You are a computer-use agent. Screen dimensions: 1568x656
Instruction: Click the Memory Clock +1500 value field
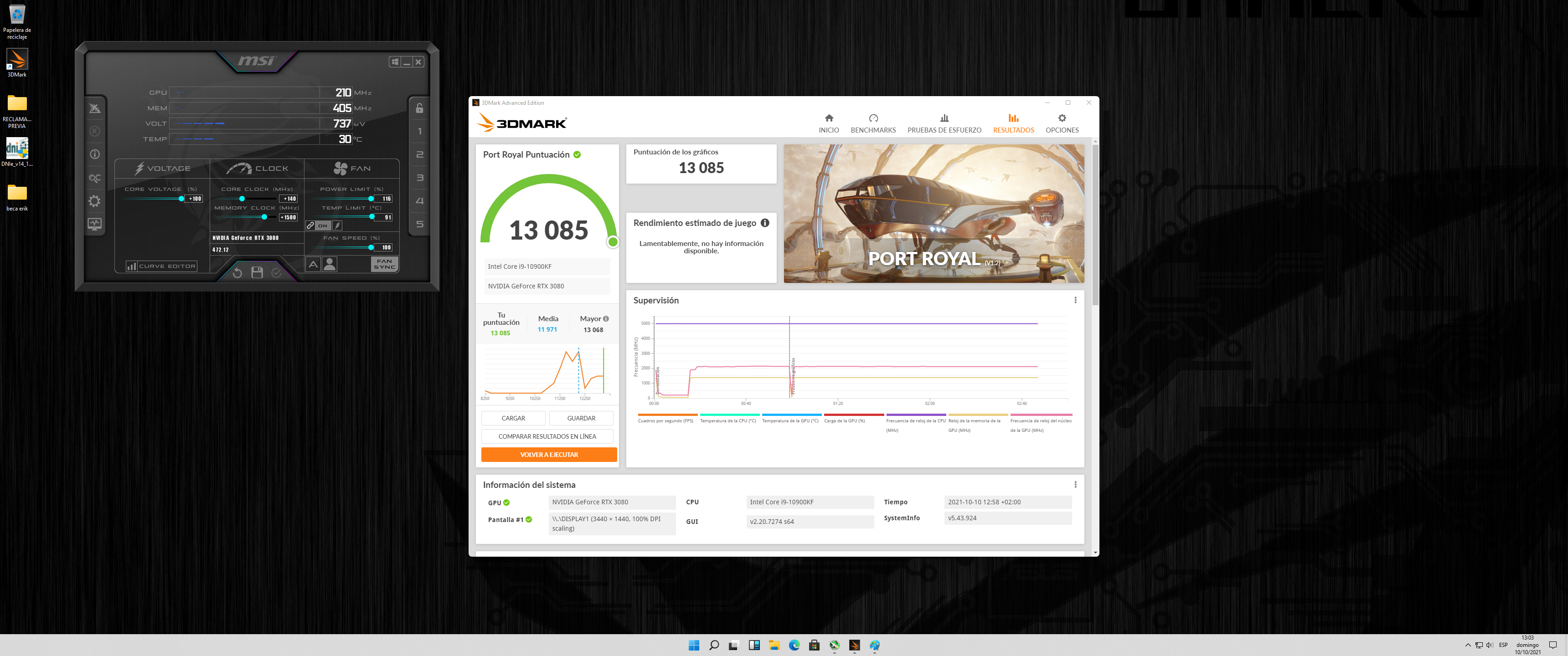[x=289, y=217]
